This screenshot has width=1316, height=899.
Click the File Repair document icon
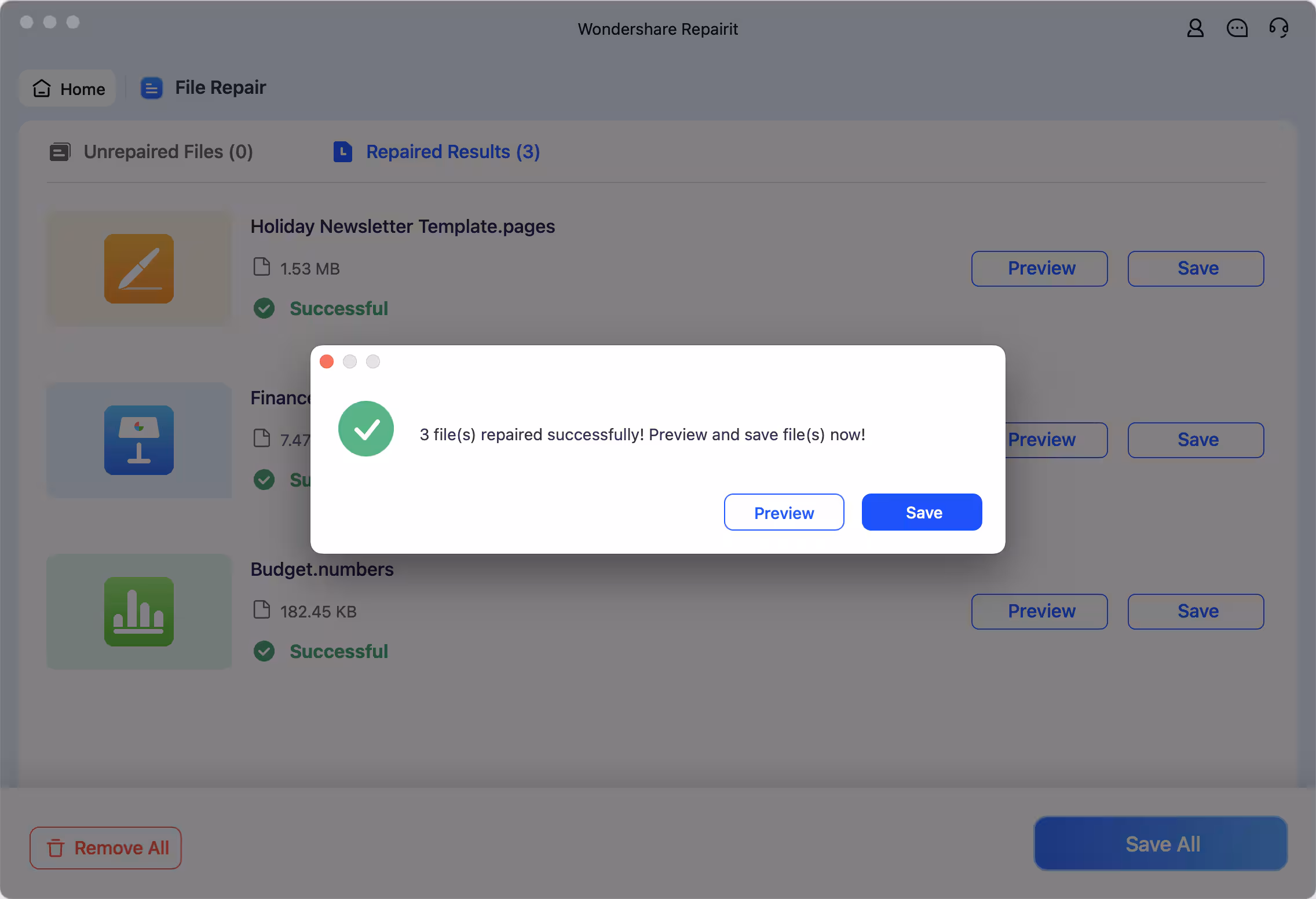(x=151, y=88)
